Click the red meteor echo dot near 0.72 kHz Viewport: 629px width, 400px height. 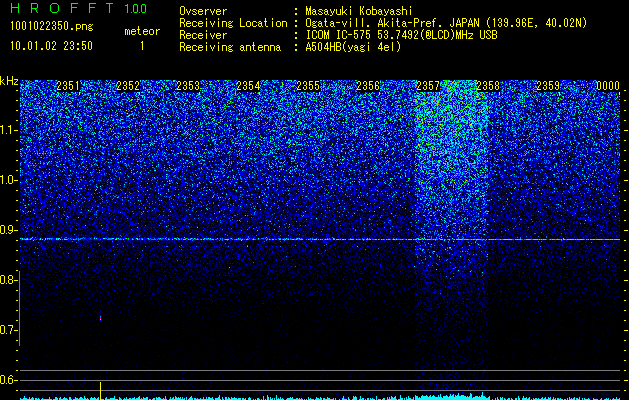pos(100,318)
